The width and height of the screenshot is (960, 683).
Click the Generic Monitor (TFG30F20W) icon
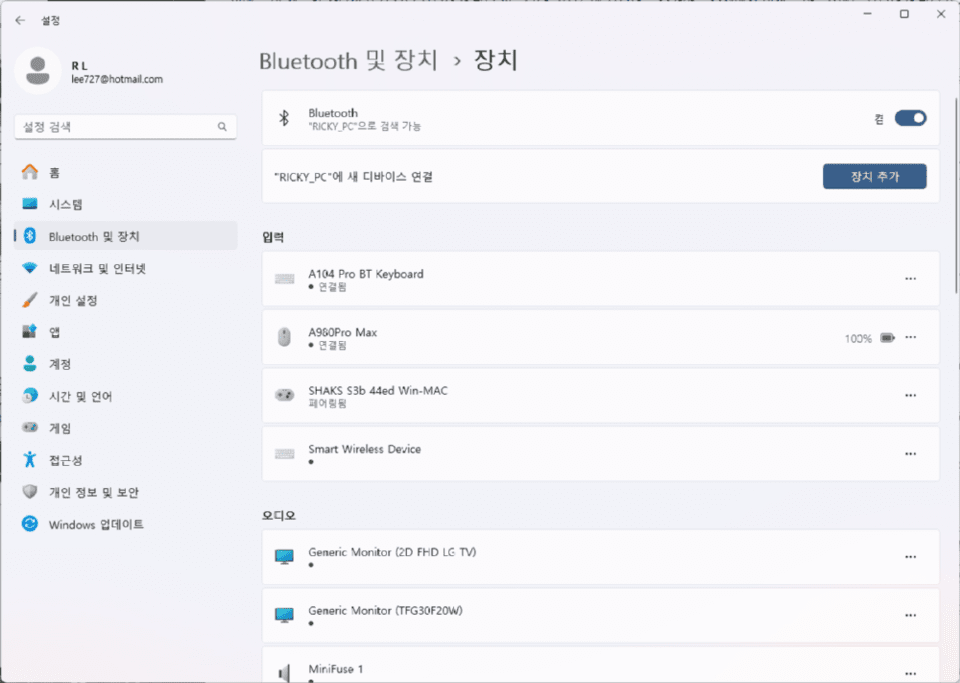(x=284, y=615)
